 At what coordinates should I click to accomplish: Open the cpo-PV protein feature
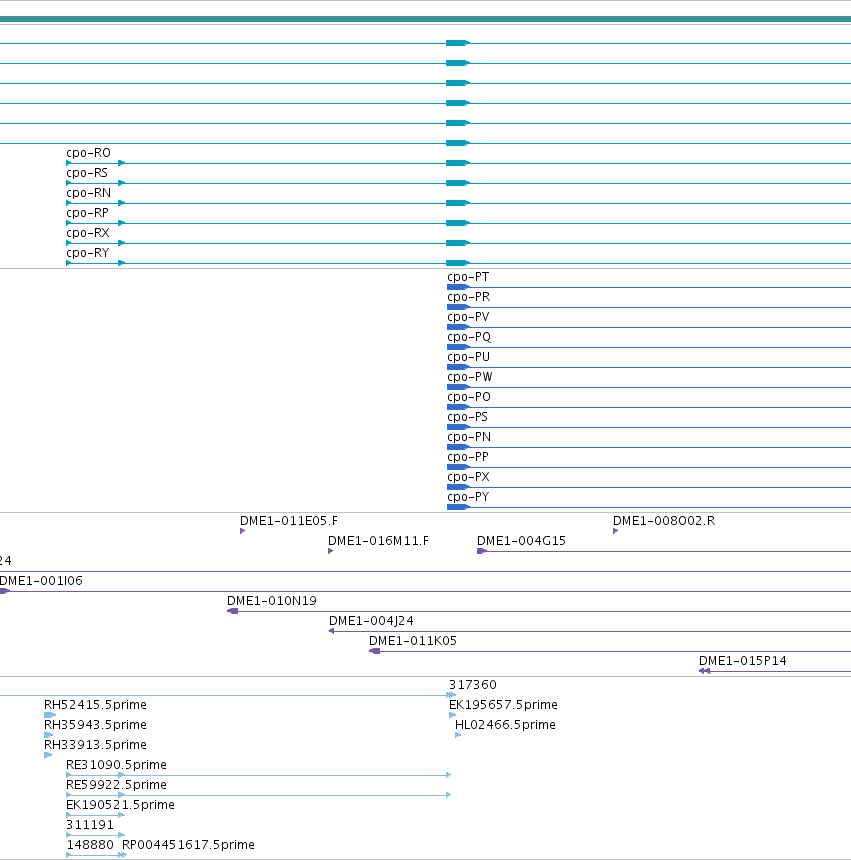click(x=468, y=317)
